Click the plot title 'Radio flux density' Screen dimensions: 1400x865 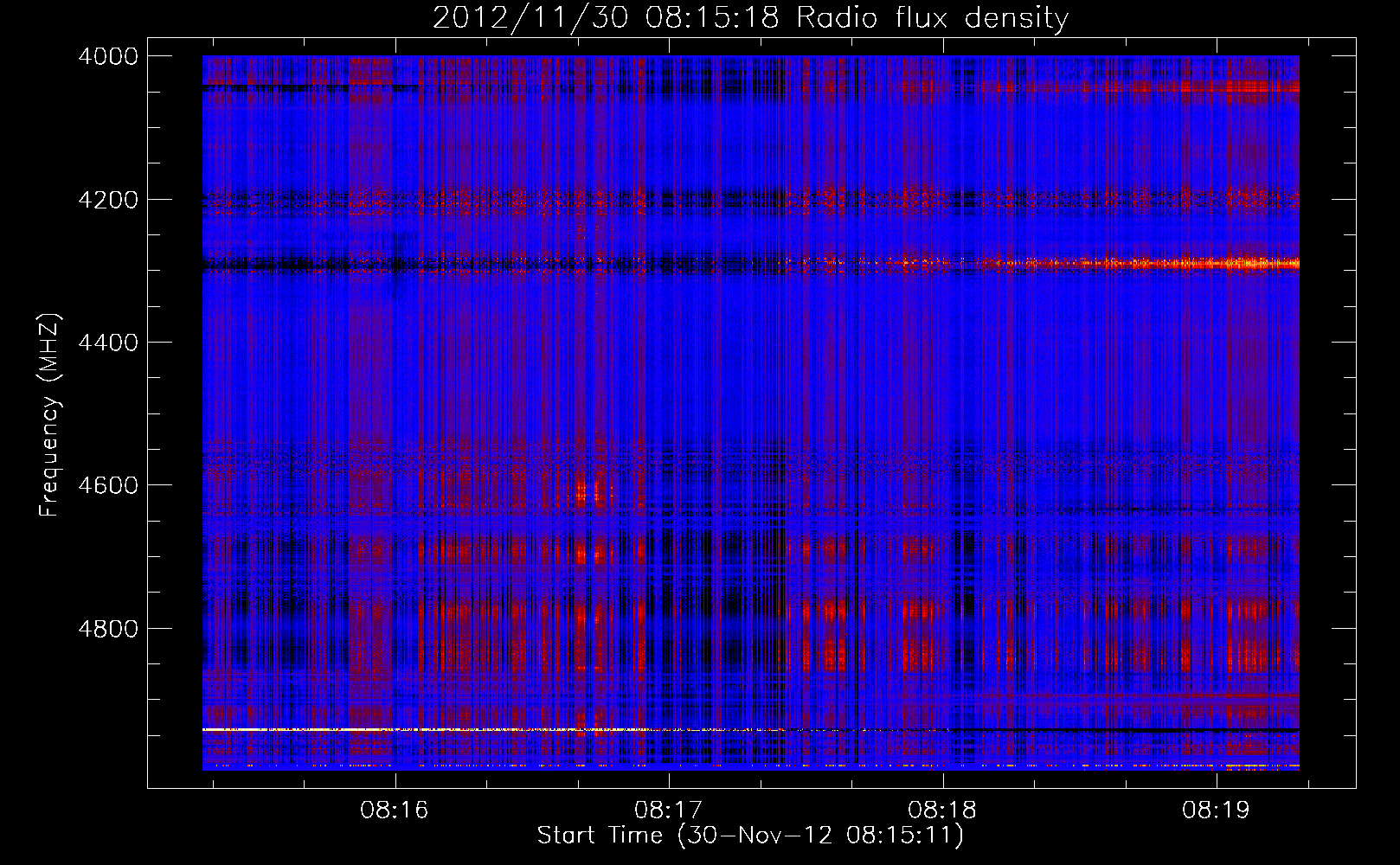(750, 17)
